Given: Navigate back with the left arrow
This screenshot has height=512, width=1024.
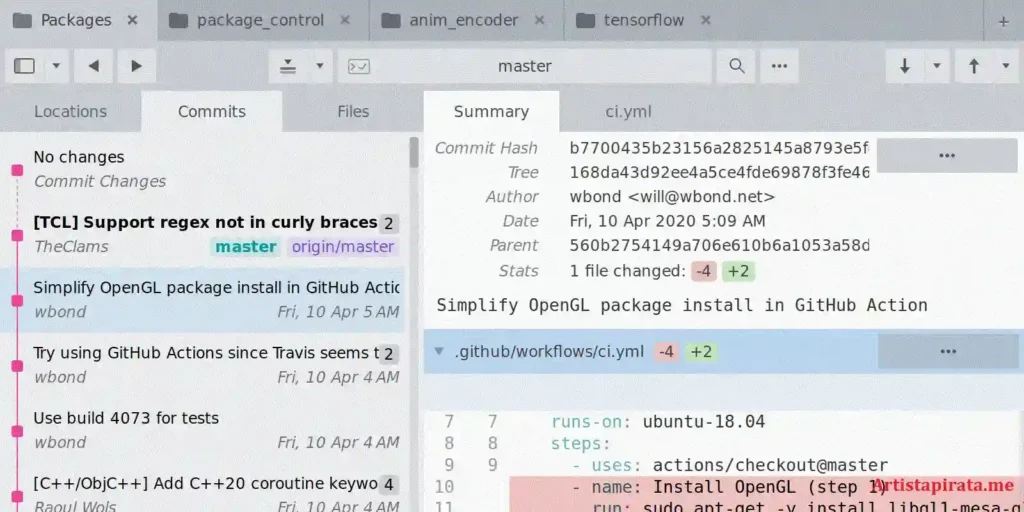Looking at the screenshot, I should [93, 66].
